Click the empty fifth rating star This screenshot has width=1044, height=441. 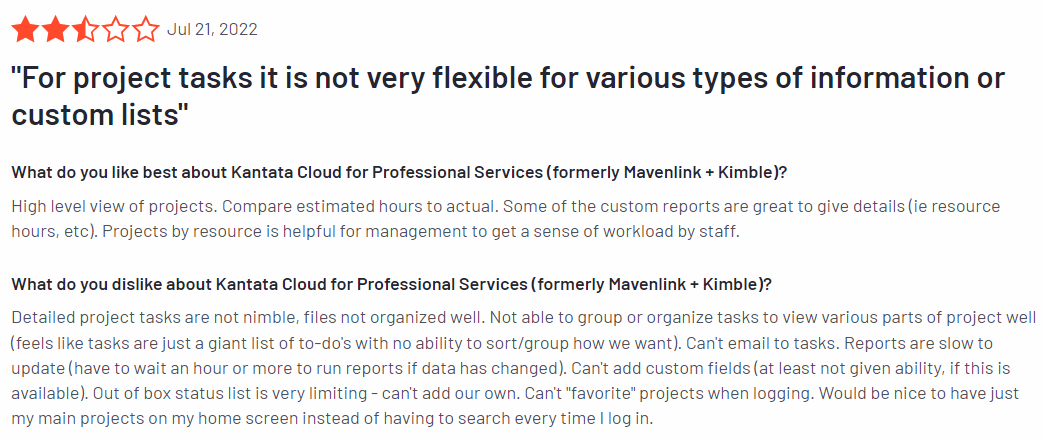point(146,30)
